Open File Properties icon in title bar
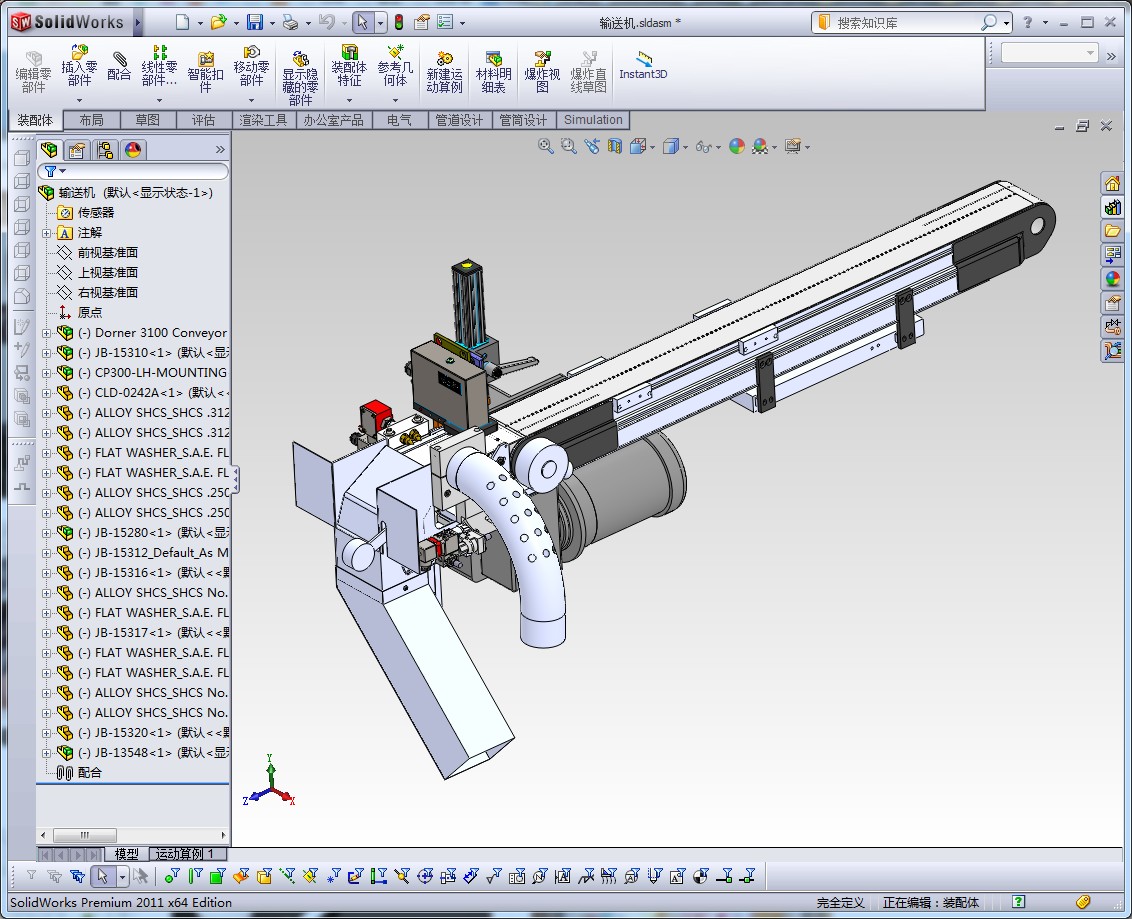Image resolution: width=1132 pixels, height=919 pixels. [422, 22]
